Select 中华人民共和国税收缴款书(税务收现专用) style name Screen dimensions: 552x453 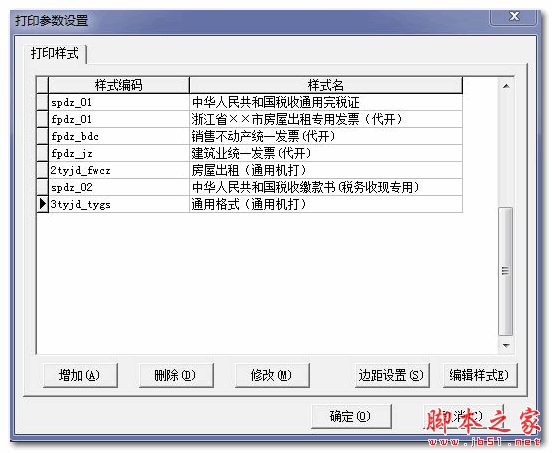326,187
